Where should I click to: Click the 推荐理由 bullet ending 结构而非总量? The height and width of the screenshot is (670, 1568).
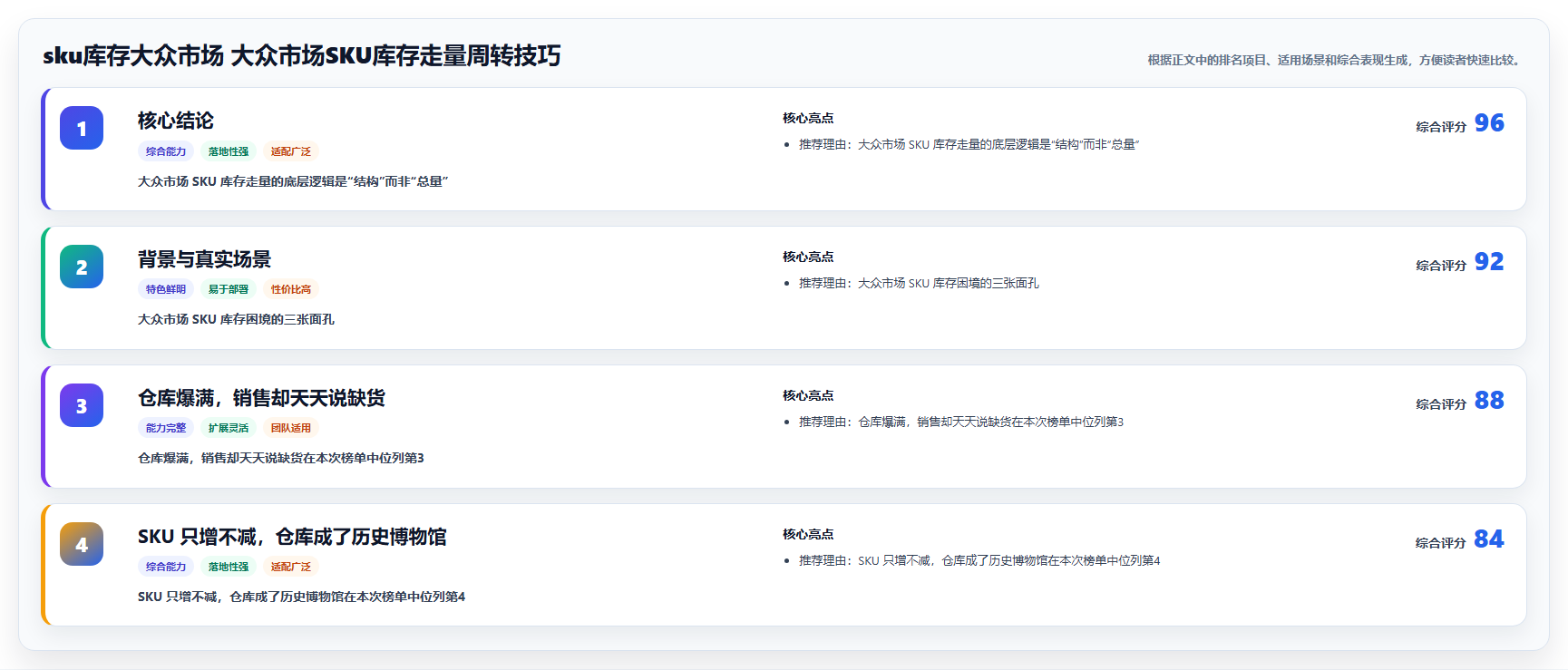(969, 144)
